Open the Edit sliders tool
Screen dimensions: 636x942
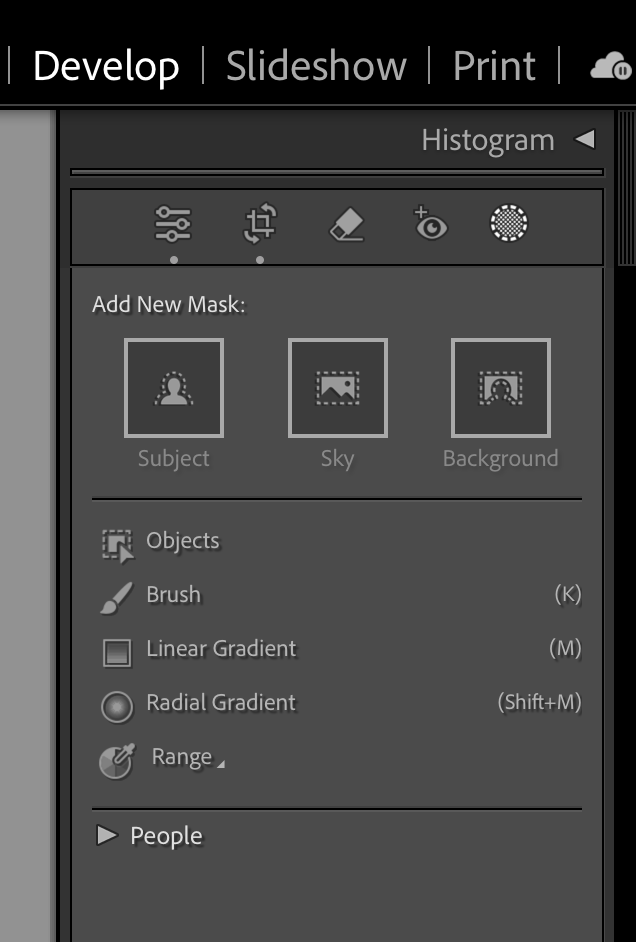pos(173,223)
